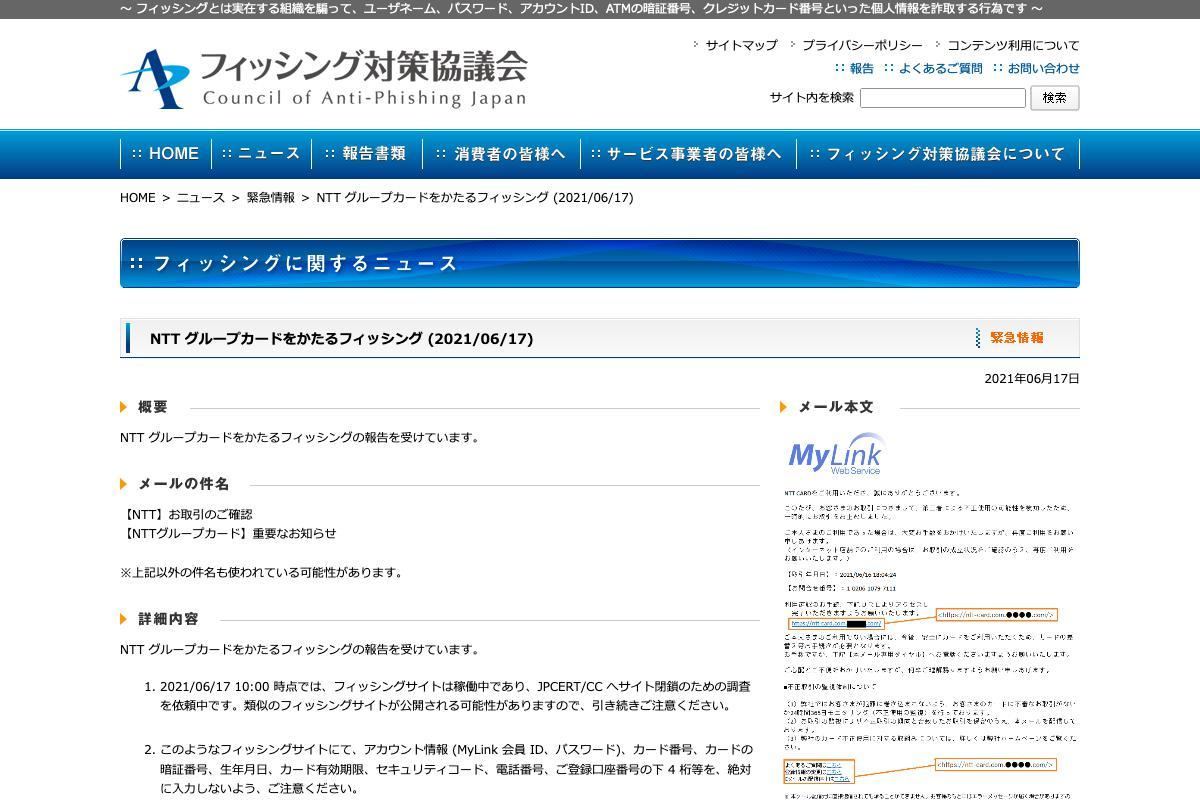Open the 消費者の皆様へ navigation menu item
Image resolution: width=1200 pixels, height=800 pixels.
[501, 154]
